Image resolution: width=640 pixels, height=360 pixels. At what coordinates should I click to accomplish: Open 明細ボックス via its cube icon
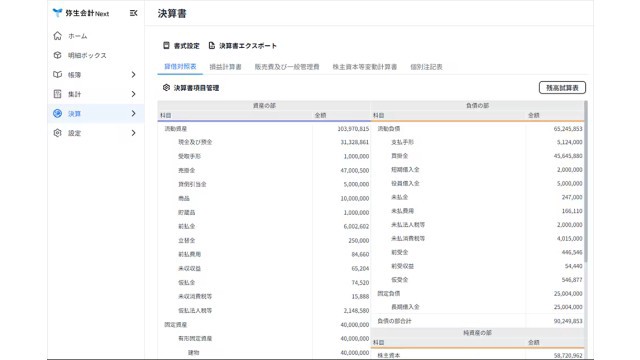[x=58, y=55]
